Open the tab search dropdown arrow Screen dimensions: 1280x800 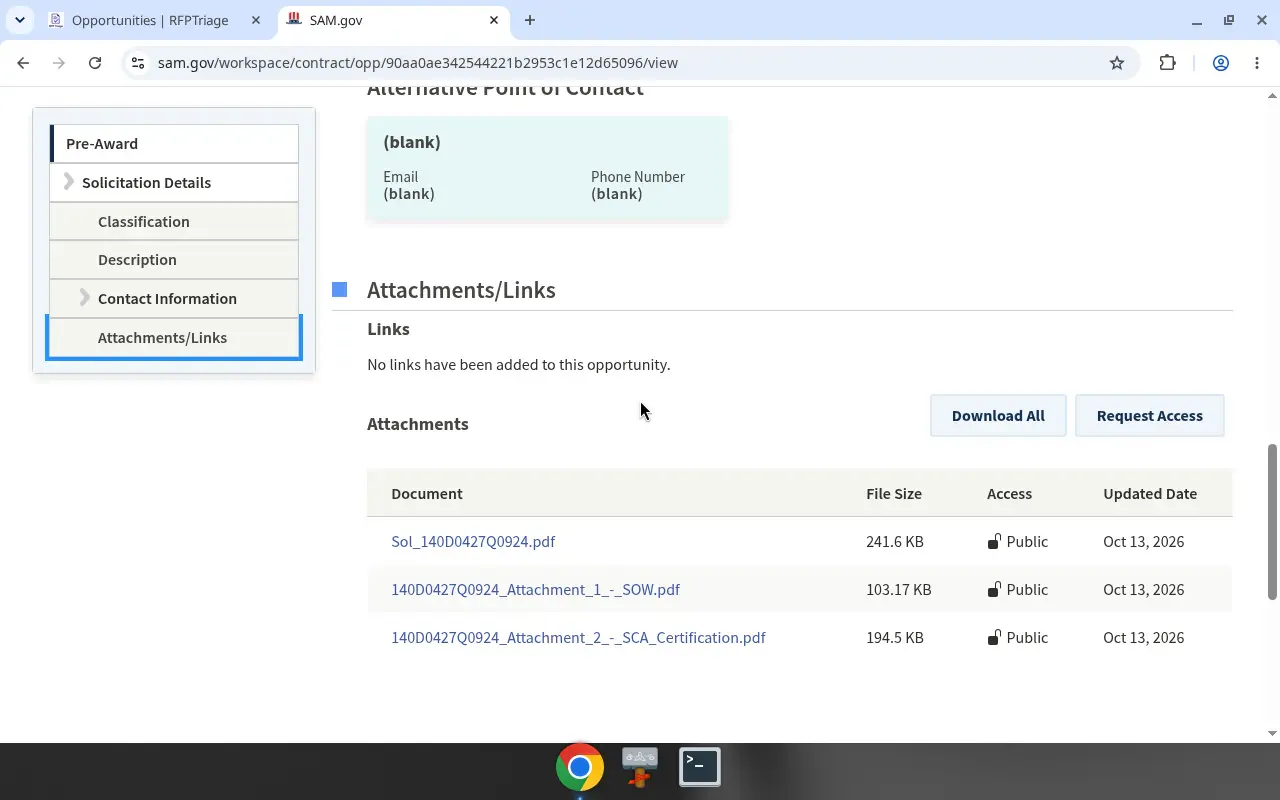19,20
